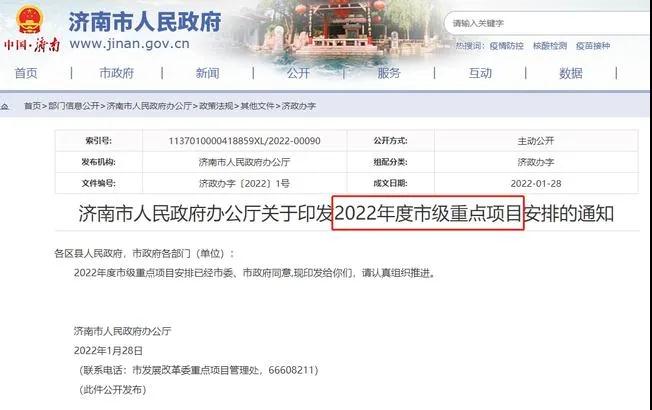Click the 济南市人民政府 site title
This screenshot has width=652, height=410.
click(x=145, y=22)
